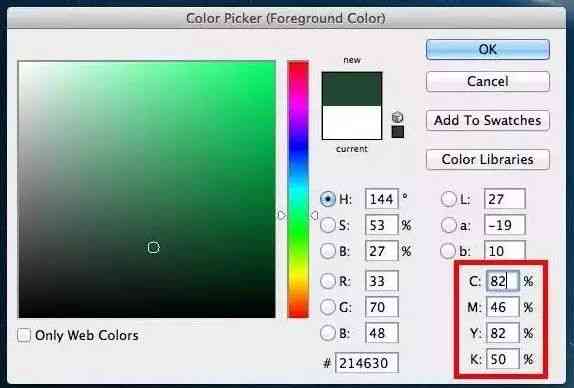Viewport: 574px width, 388px height.
Task: Open Color Libraries
Action: click(x=488, y=160)
